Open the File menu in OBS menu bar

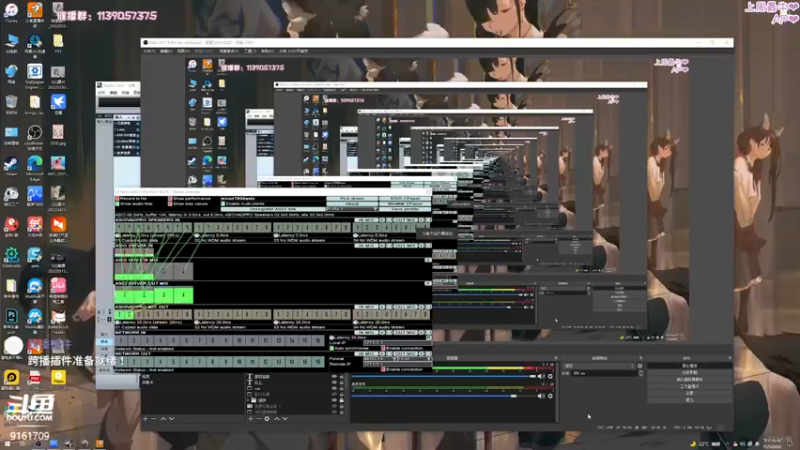click(x=148, y=51)
